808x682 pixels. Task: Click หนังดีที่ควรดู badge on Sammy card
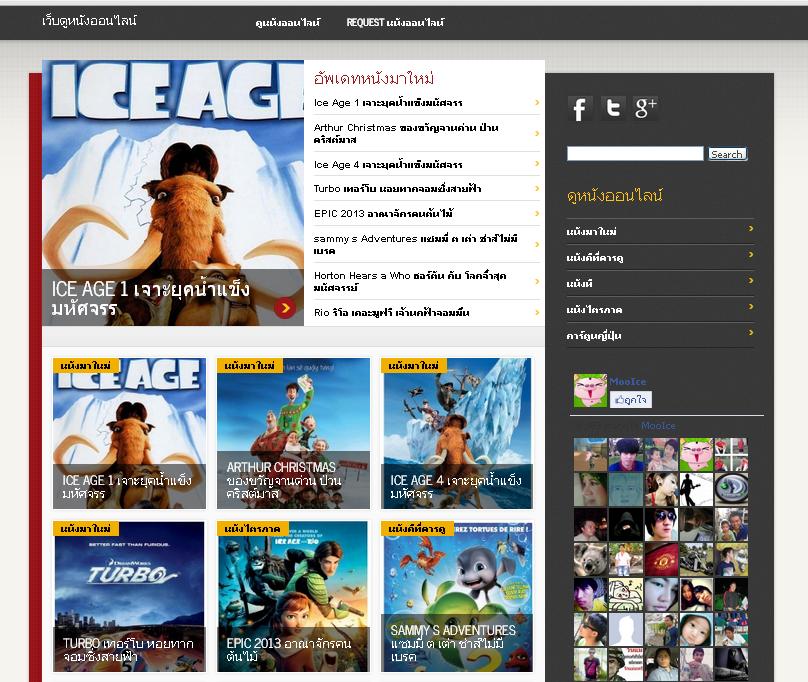(x=417, y=529)
